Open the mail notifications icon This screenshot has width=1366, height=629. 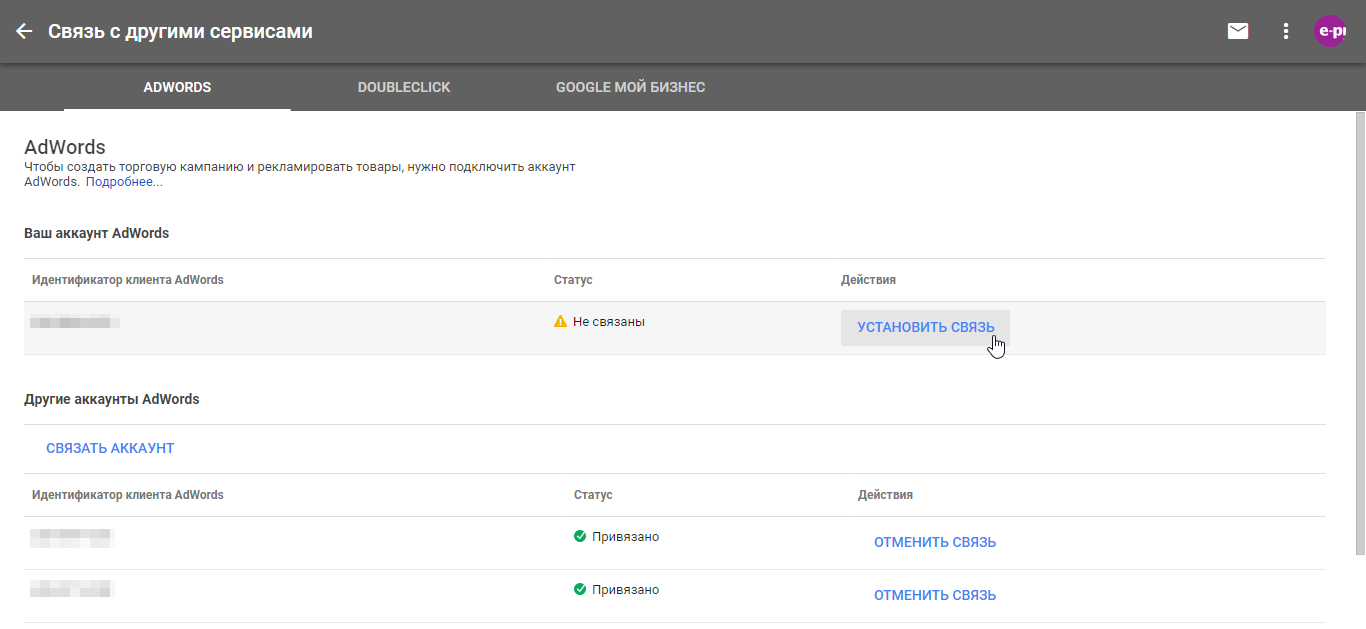click(1238, 31)
